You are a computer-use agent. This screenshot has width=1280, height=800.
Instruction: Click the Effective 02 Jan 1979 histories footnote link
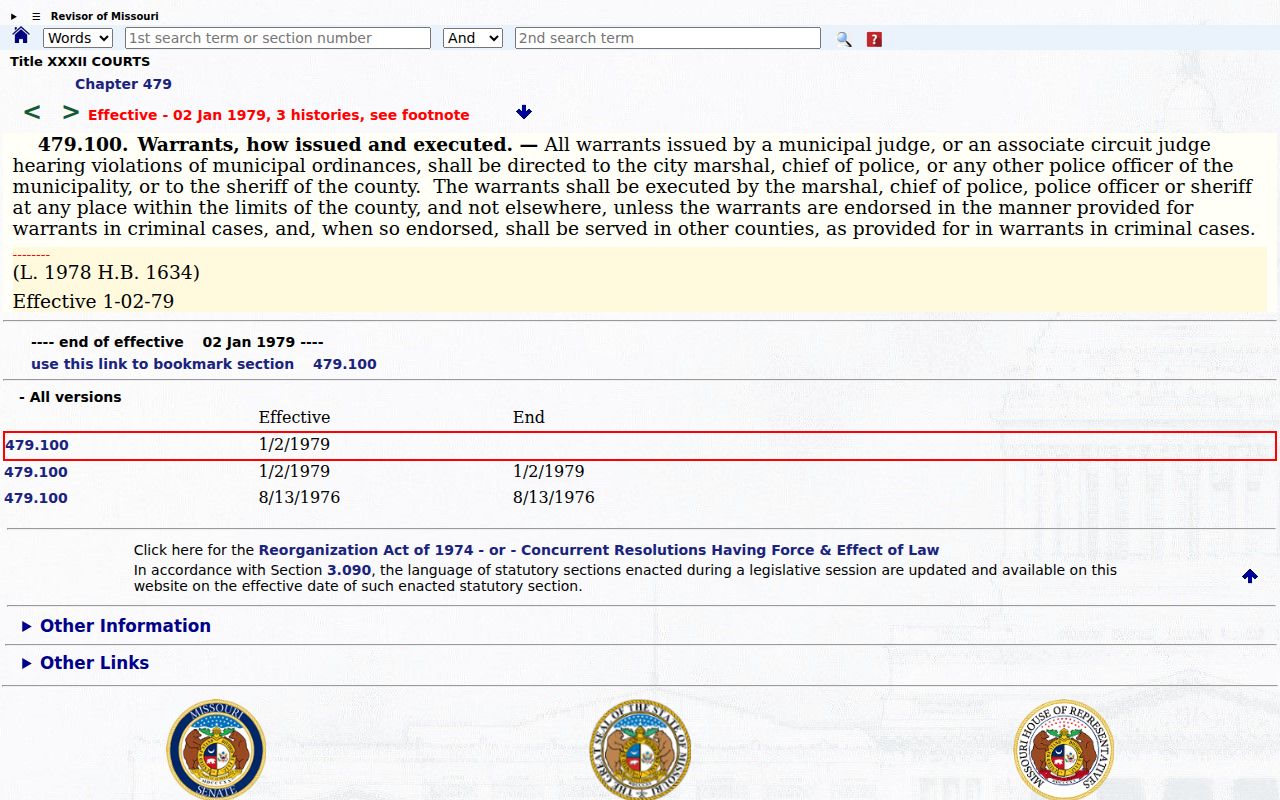coord(279,115)
